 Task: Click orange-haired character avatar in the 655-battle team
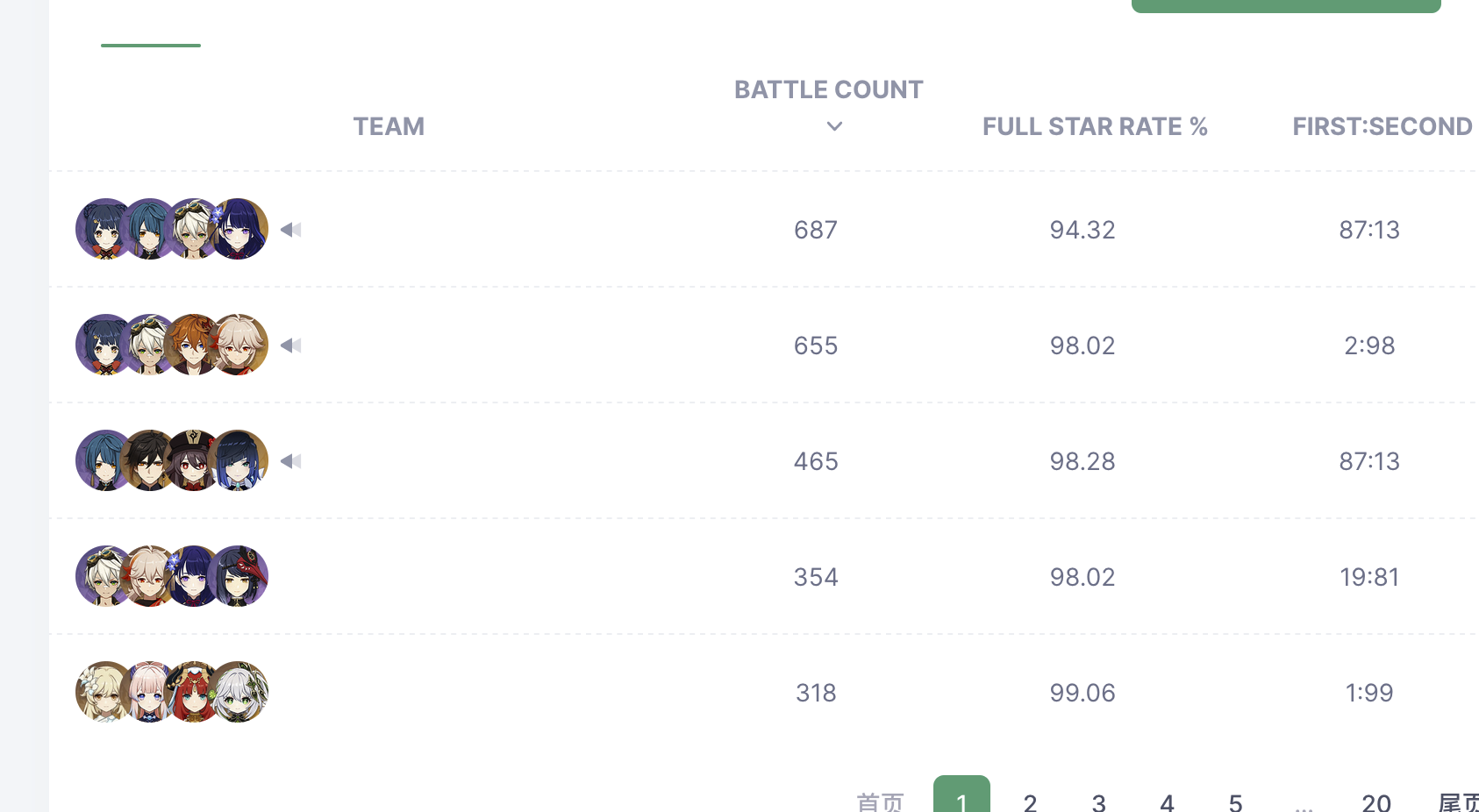coord(194,345)
